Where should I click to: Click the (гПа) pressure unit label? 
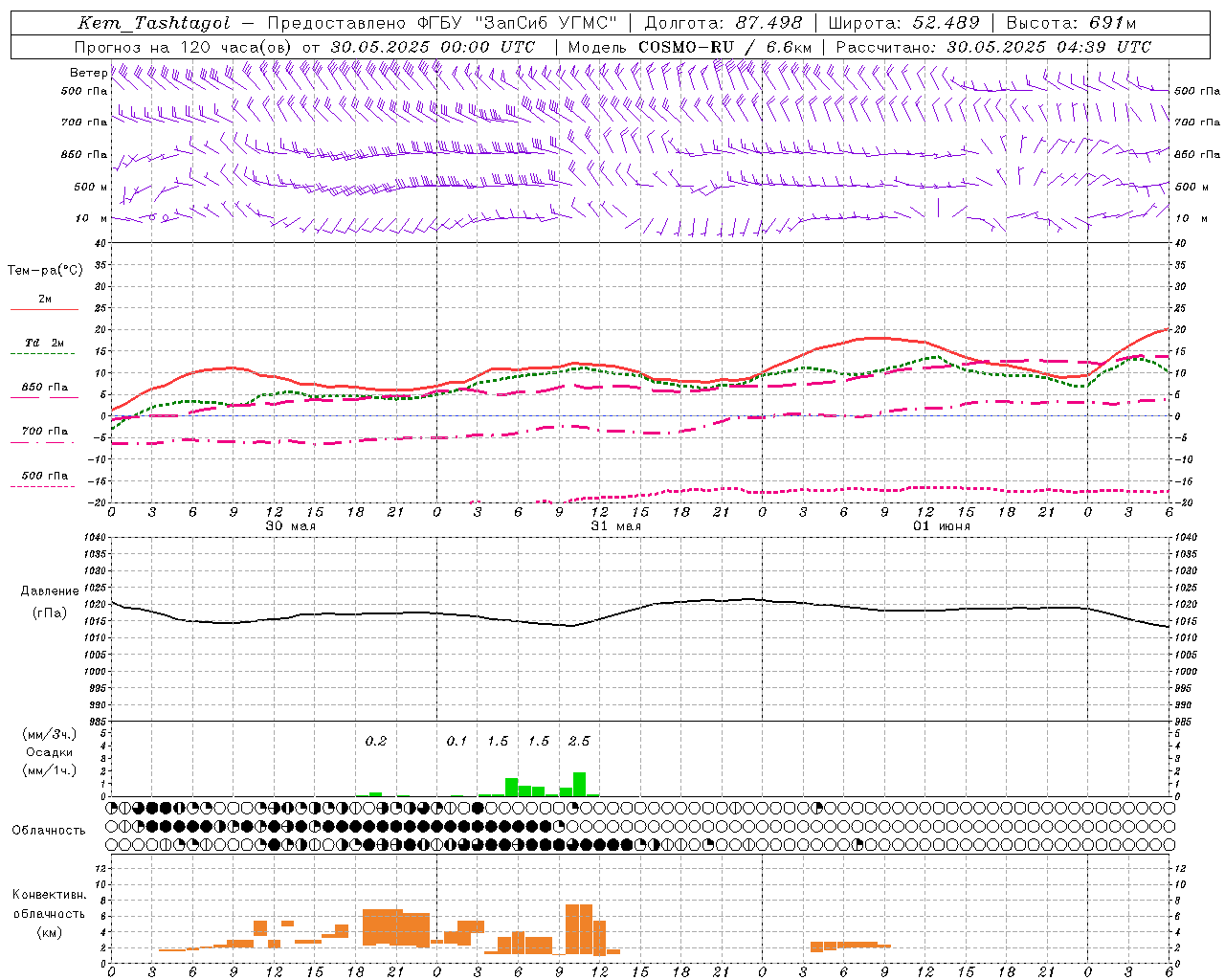[49, 613]
